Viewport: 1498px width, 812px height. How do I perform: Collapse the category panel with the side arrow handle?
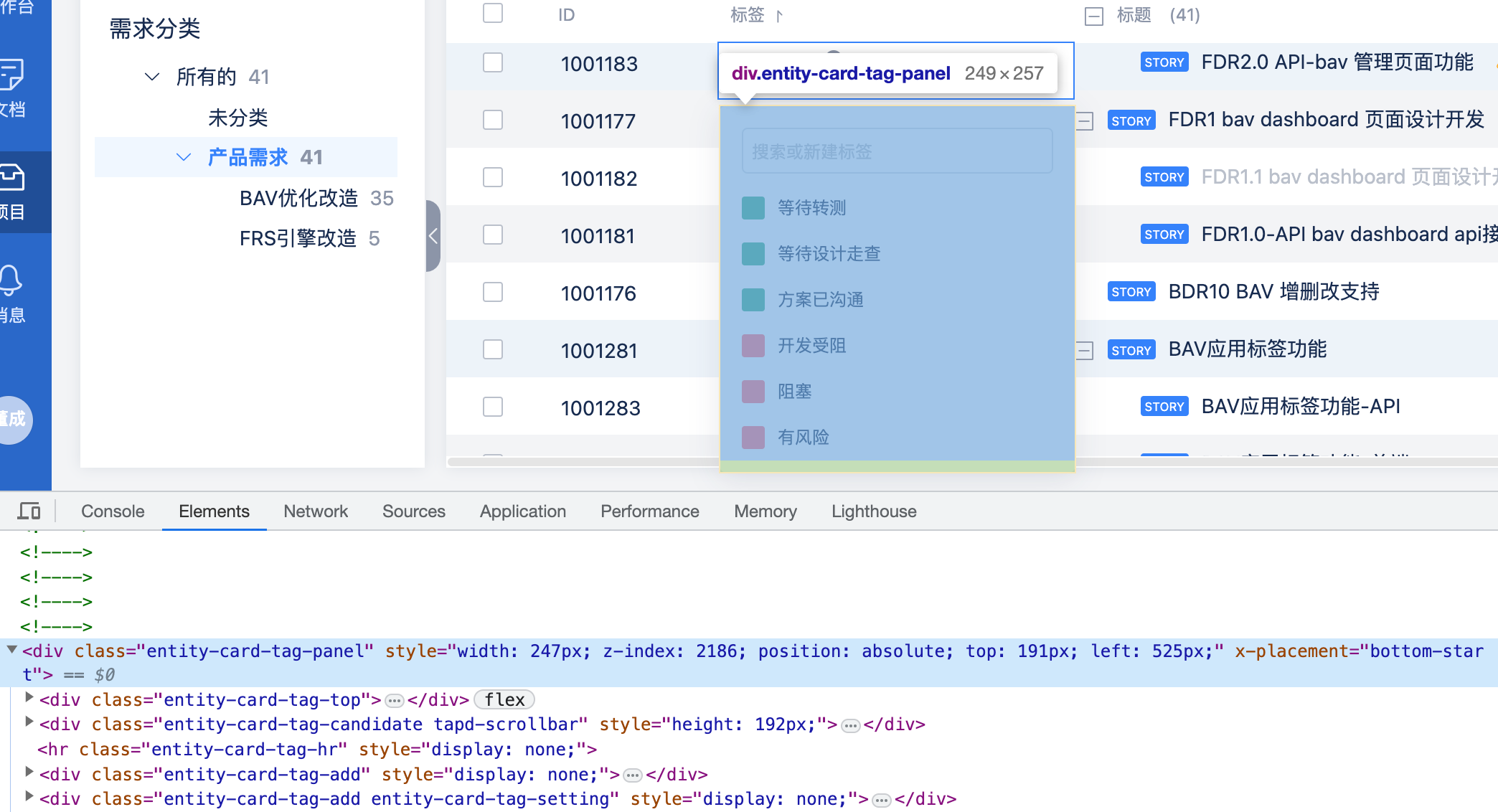433,236
